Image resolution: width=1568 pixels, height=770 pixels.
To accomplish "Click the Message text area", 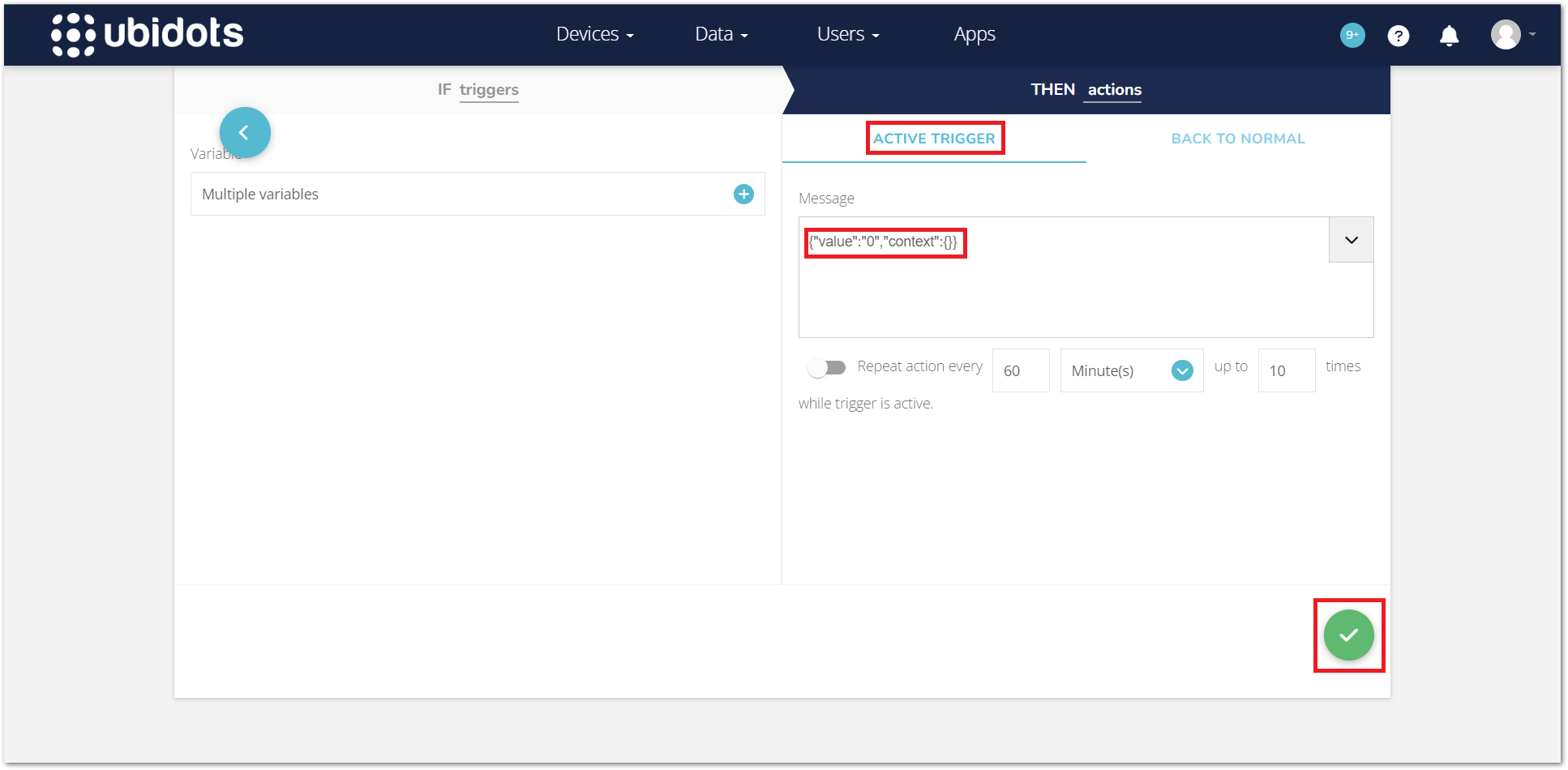I will click(x=1062, y=292).
